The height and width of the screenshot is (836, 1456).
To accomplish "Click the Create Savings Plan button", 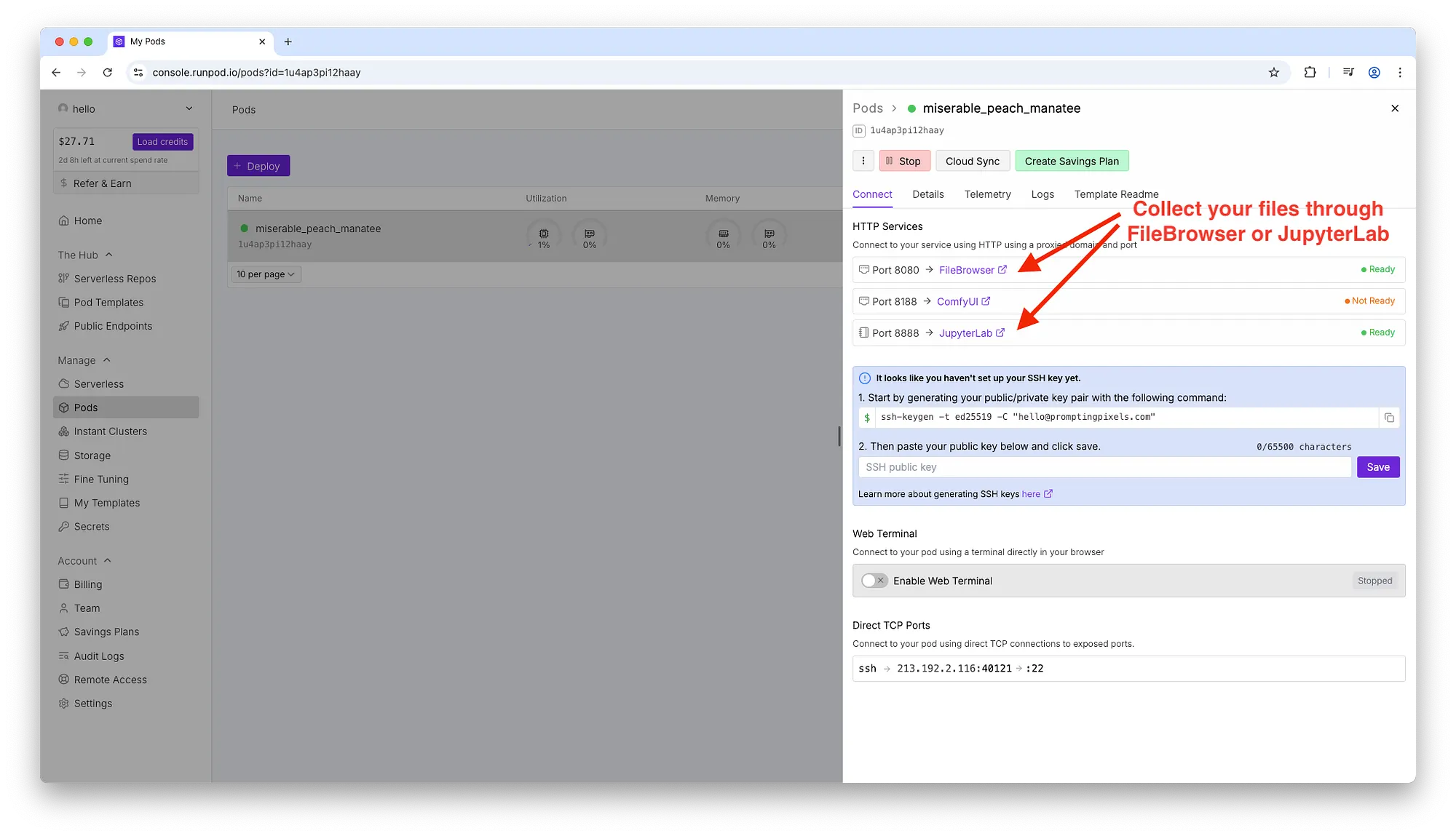I will click(1072, 161).
